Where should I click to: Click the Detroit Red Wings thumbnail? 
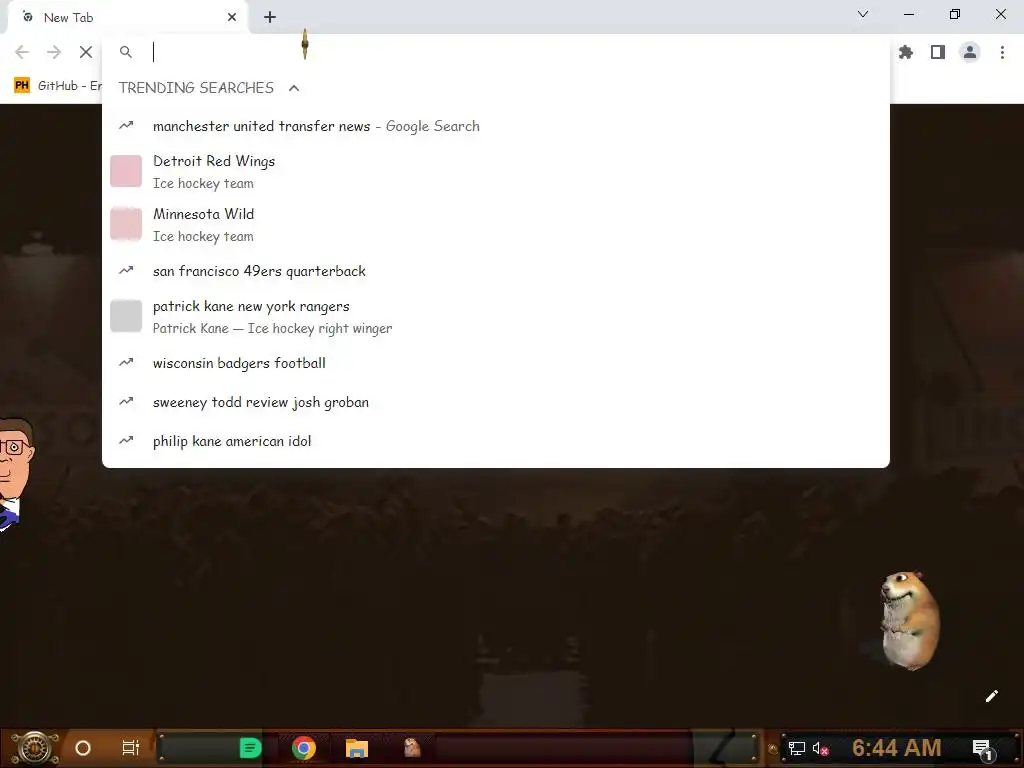point(126,171)
